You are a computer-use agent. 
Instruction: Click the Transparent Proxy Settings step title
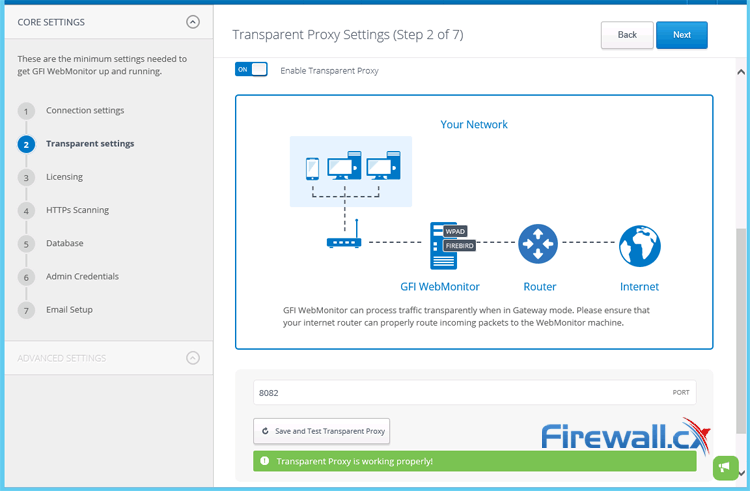coord(348,34)
